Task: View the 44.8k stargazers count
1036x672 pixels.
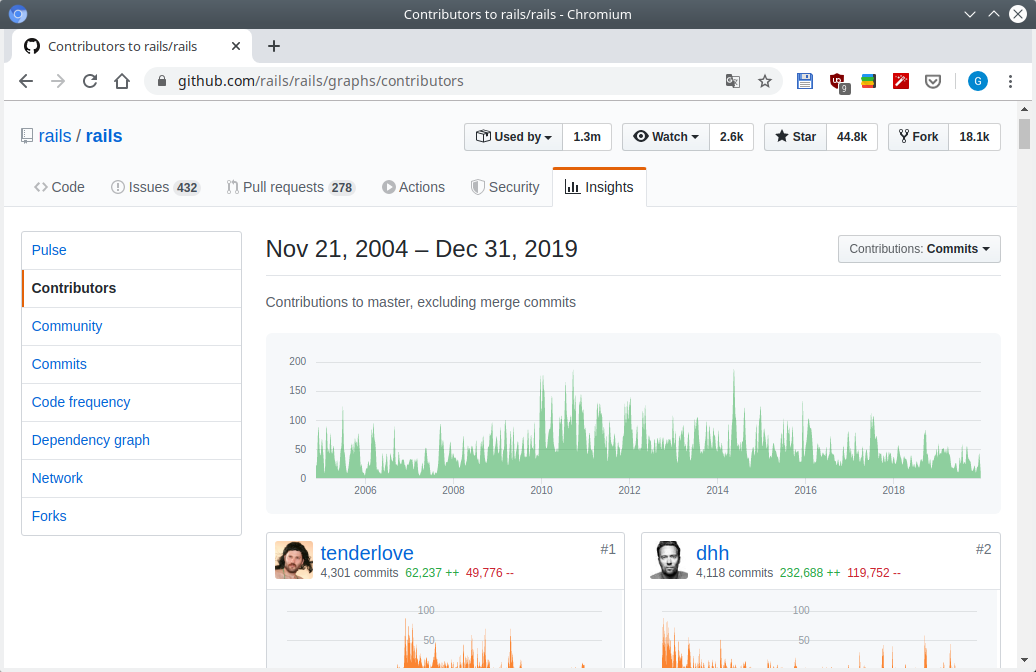Action: point(852,137)
